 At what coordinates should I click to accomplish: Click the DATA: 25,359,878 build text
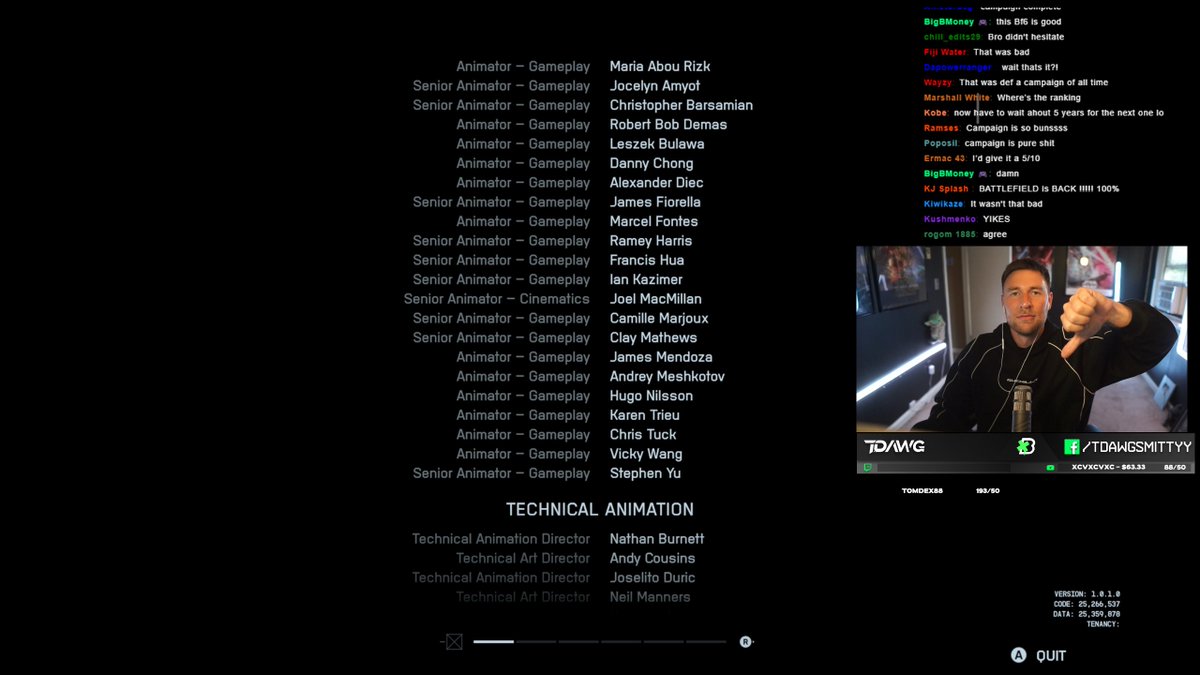click(1087, 614)
